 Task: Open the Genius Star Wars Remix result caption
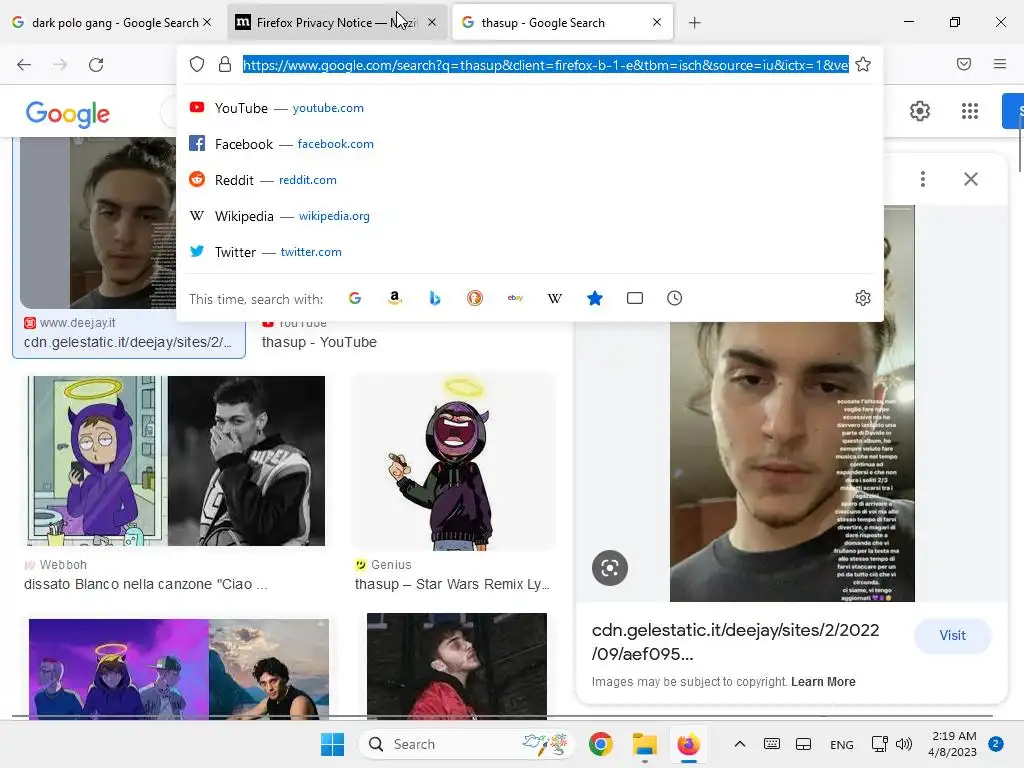point(452,584)
